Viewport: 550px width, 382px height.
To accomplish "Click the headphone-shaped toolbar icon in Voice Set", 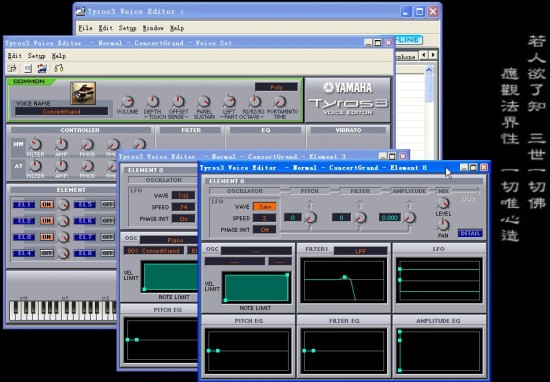I will [x=58, y=68].
